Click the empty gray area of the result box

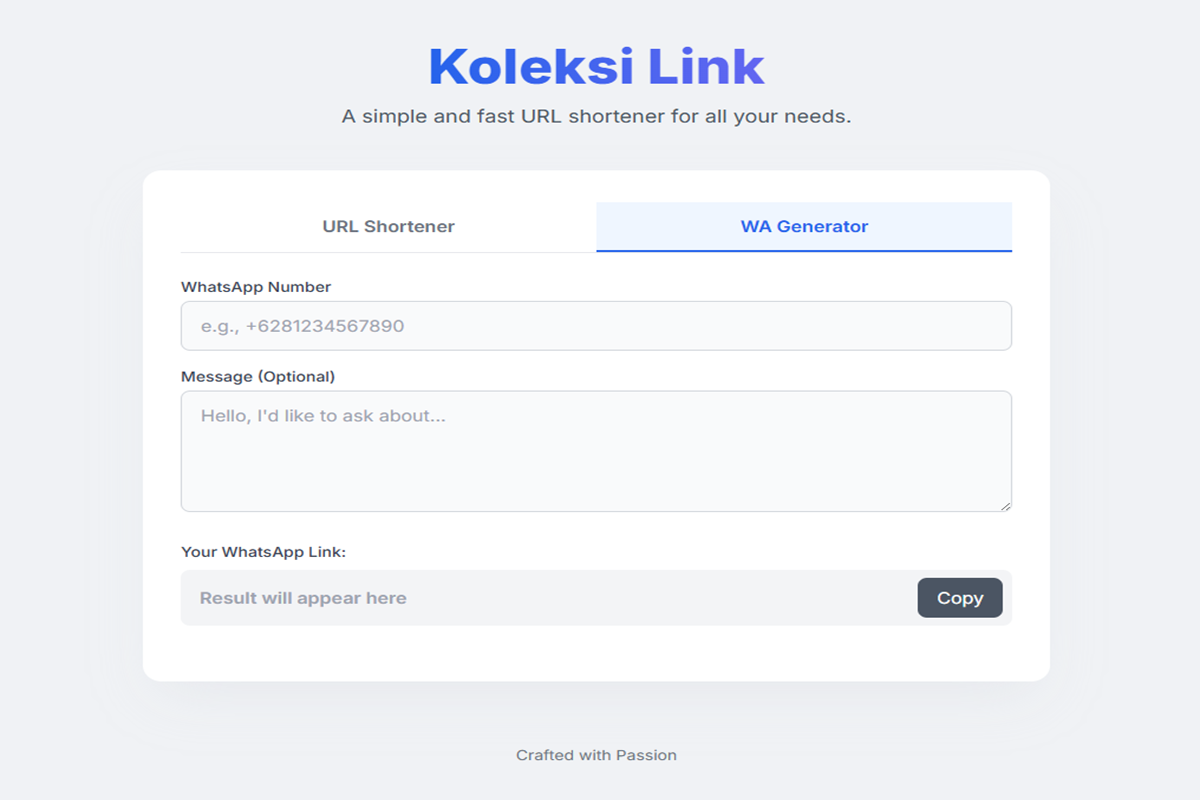pos(660,598)
